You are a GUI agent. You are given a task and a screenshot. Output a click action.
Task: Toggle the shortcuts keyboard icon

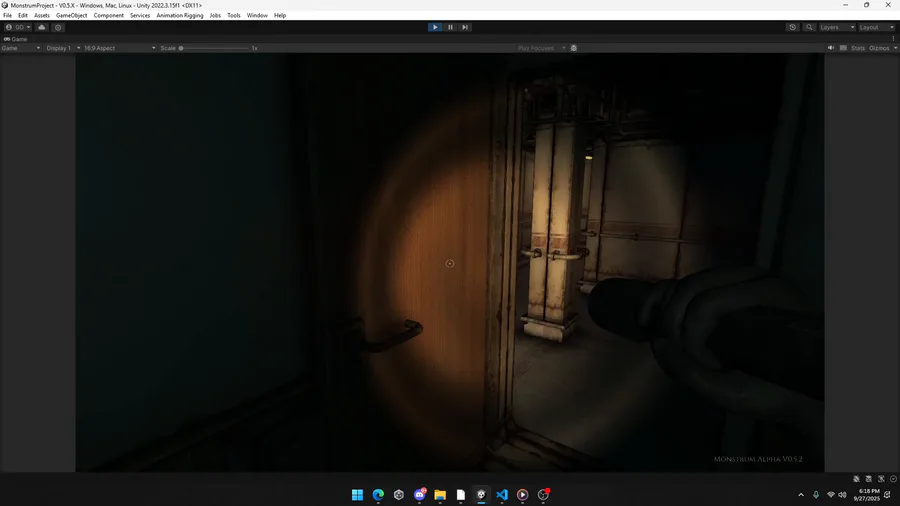843,48
